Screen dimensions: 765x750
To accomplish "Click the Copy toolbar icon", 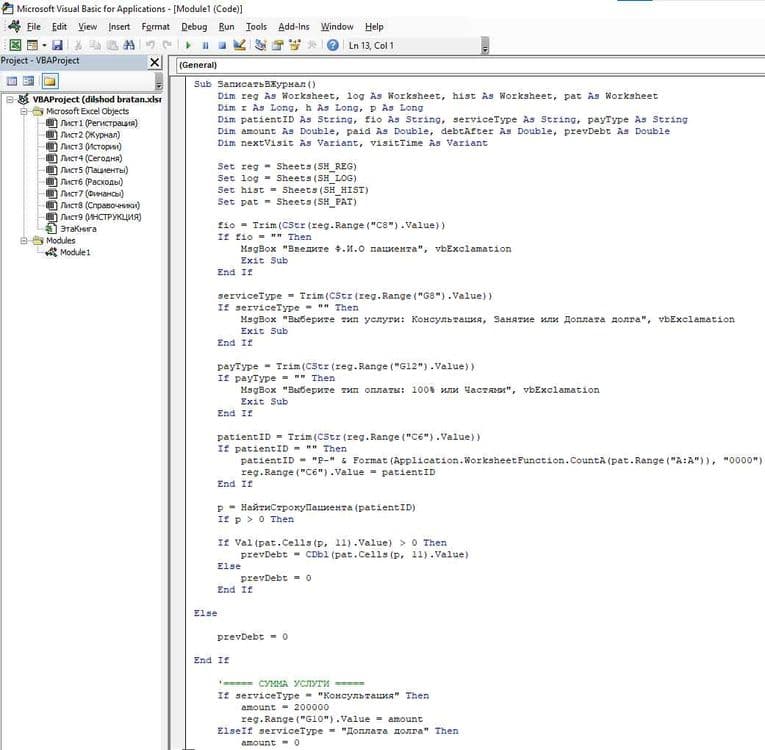I will pos(95,45).
